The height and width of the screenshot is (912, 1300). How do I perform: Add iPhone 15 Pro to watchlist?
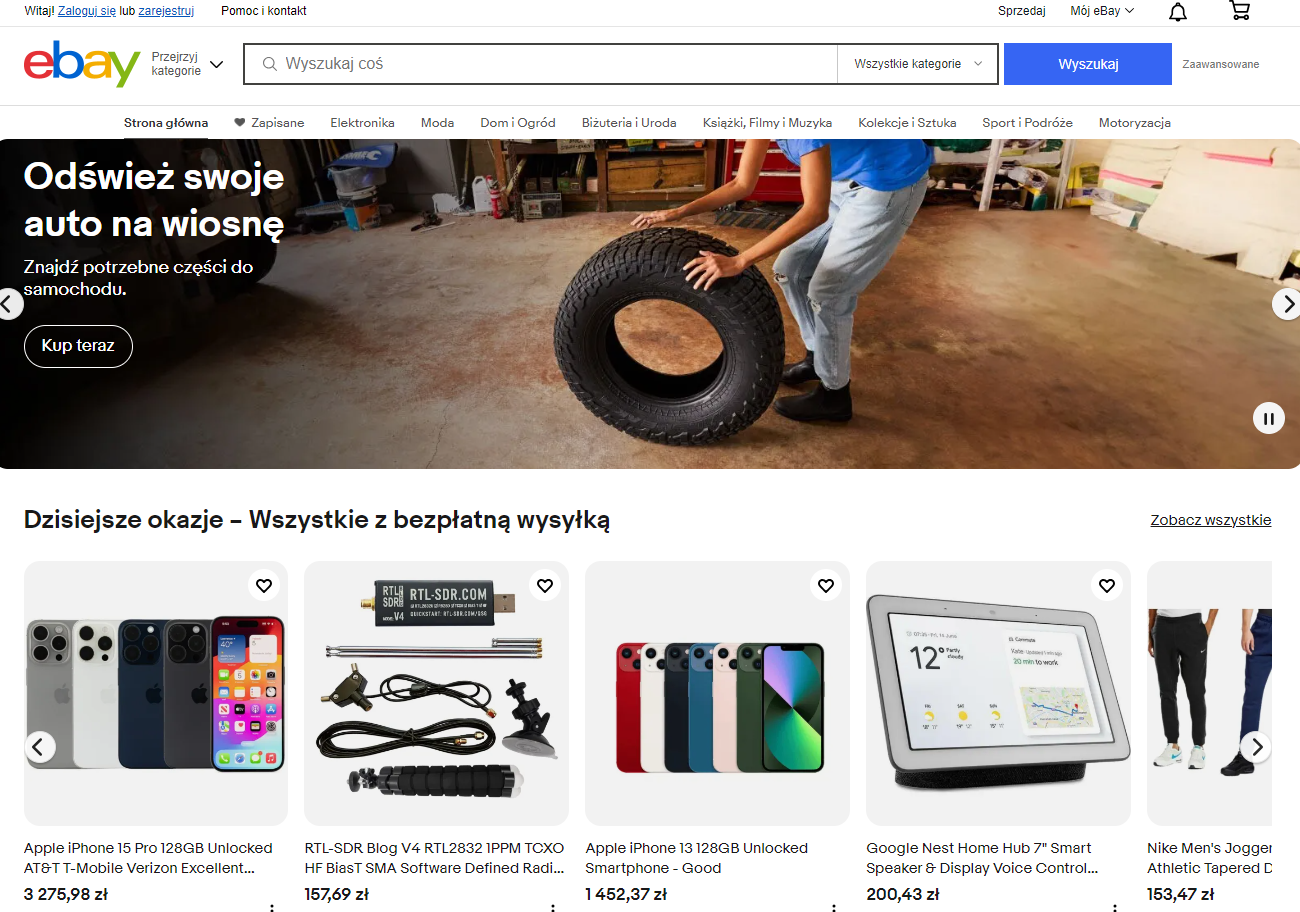coord(263,586)
